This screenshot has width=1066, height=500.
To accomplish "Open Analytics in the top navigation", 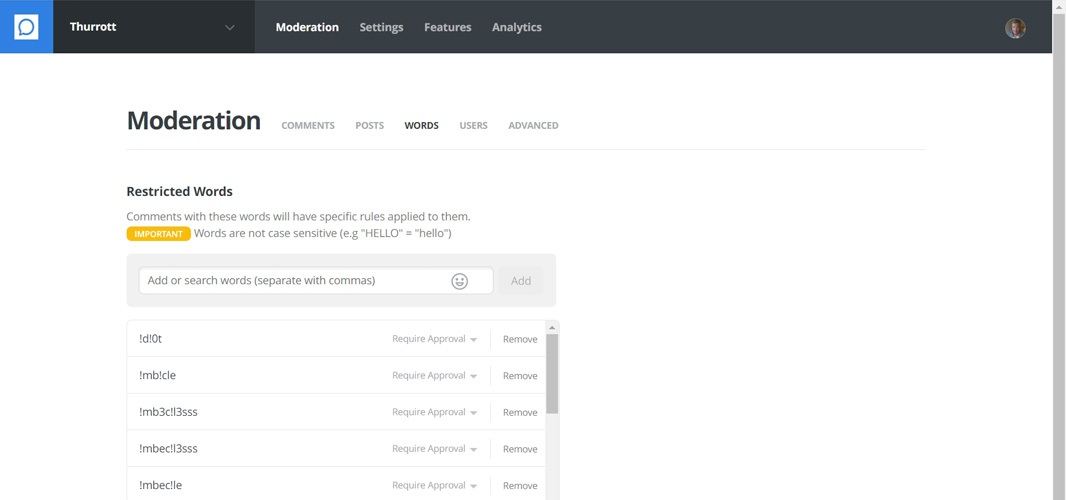I will coord(516,27).
